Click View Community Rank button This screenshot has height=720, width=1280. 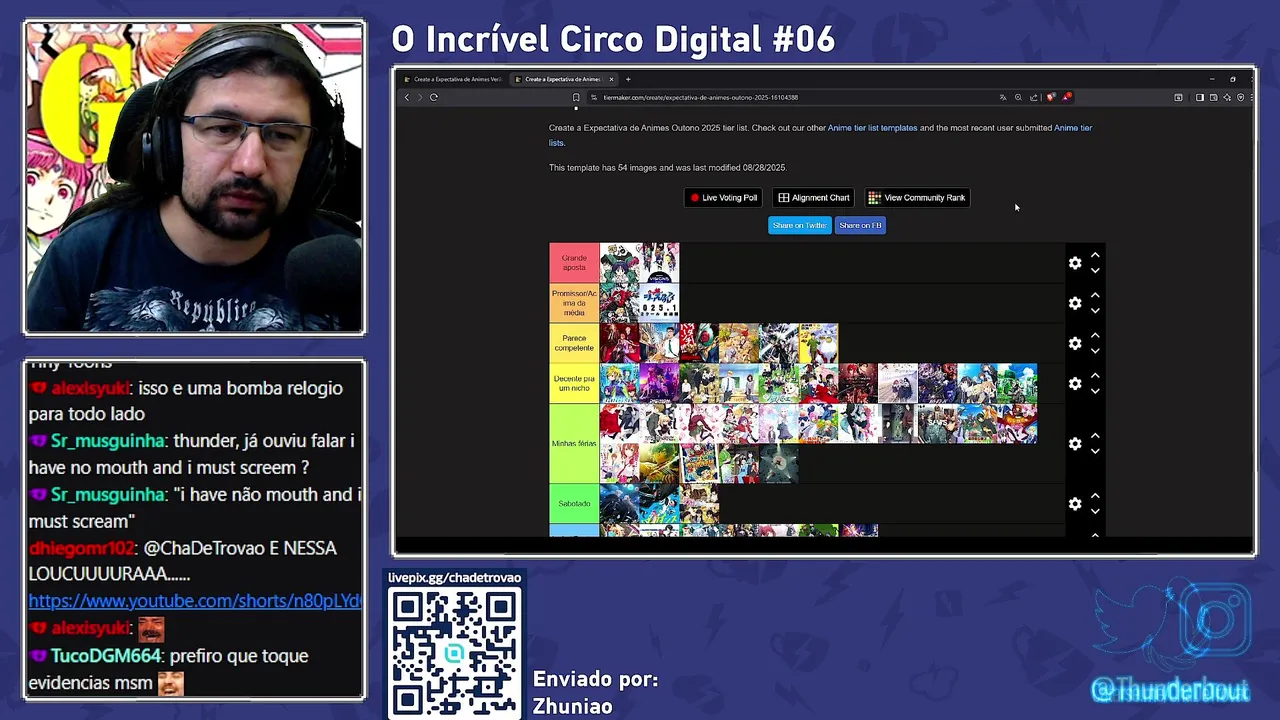[917, 198]
